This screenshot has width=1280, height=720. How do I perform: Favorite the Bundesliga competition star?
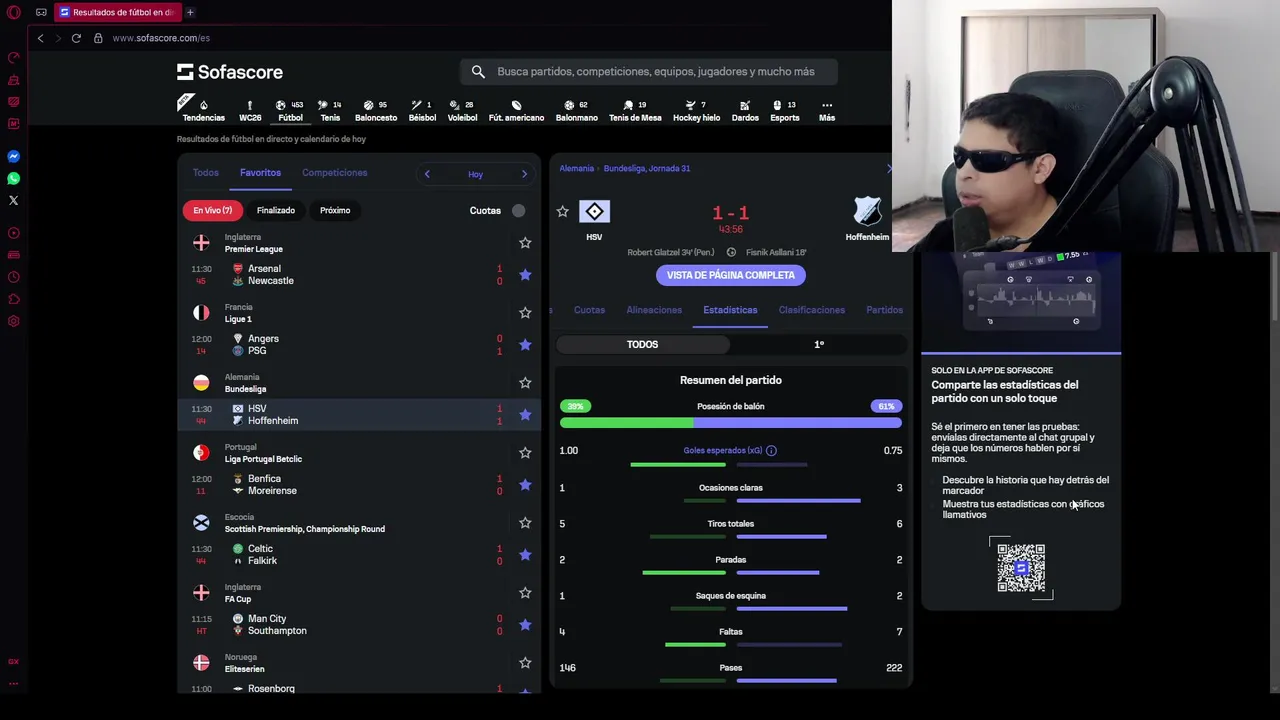[525, 383]
